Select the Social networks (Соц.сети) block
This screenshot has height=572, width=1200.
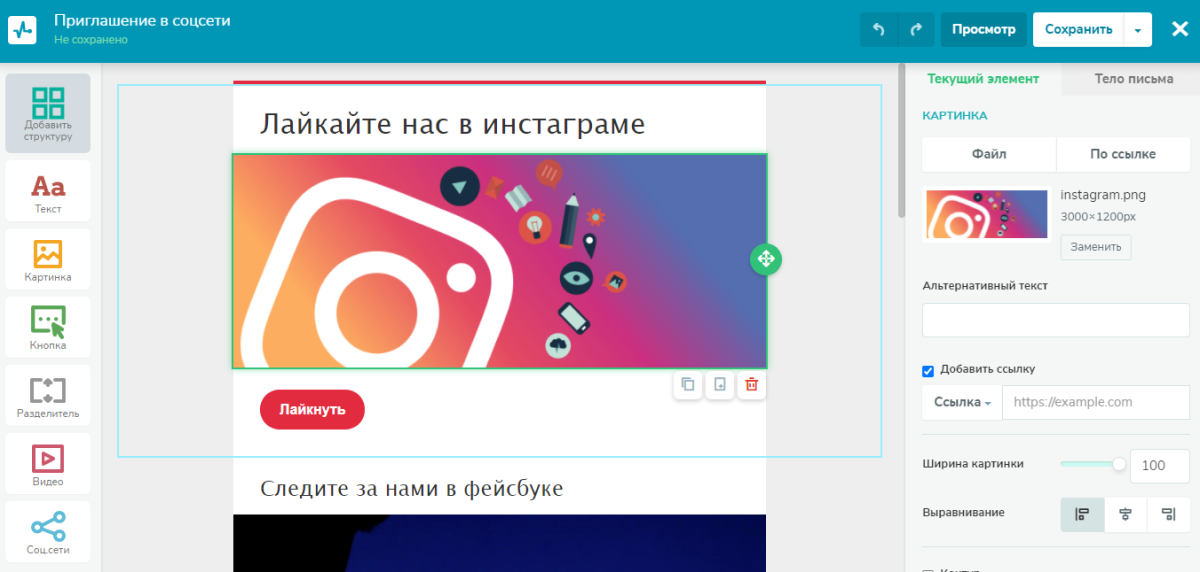pos(48,531)
